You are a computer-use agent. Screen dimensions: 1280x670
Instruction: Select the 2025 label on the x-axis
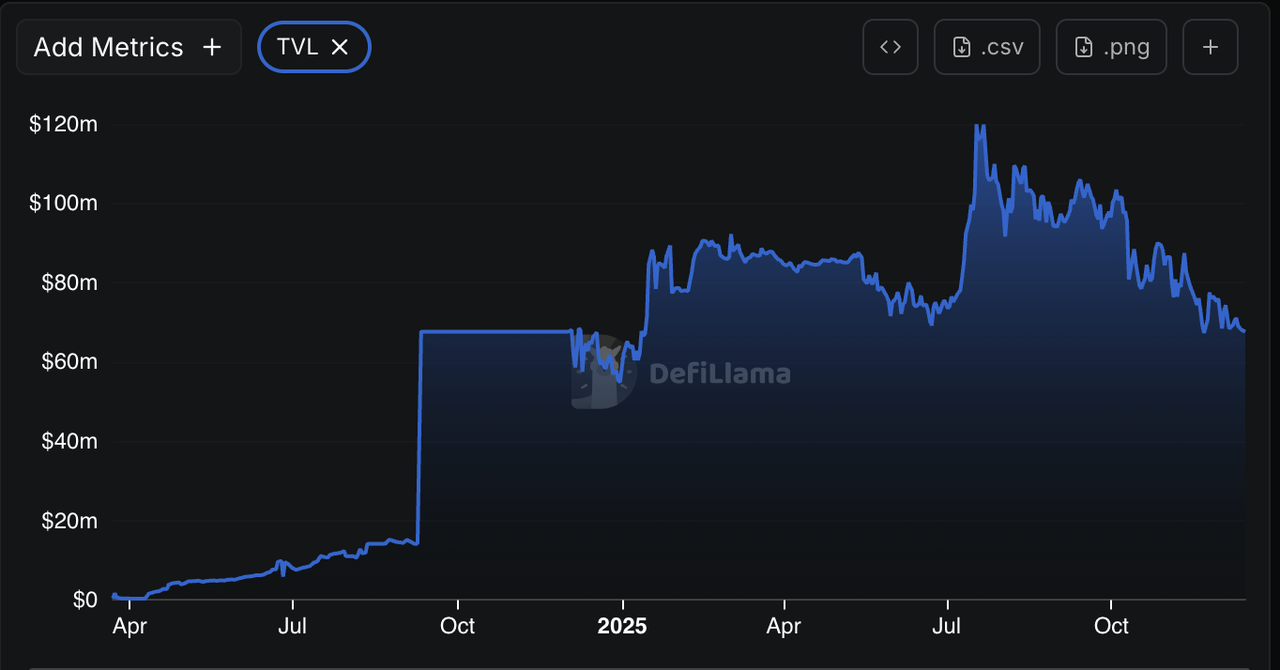(622, 626)
